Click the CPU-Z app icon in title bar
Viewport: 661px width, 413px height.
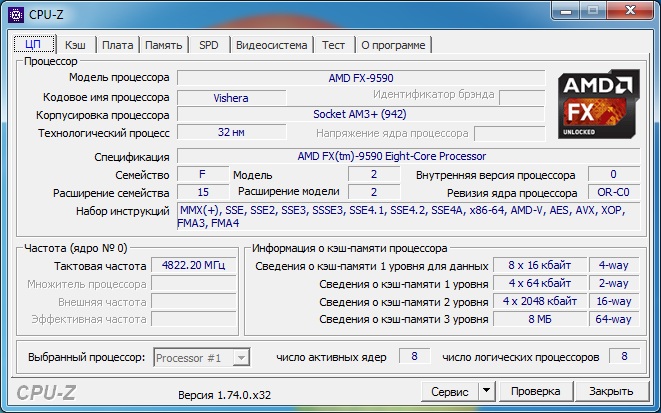[x=16, y=15]
